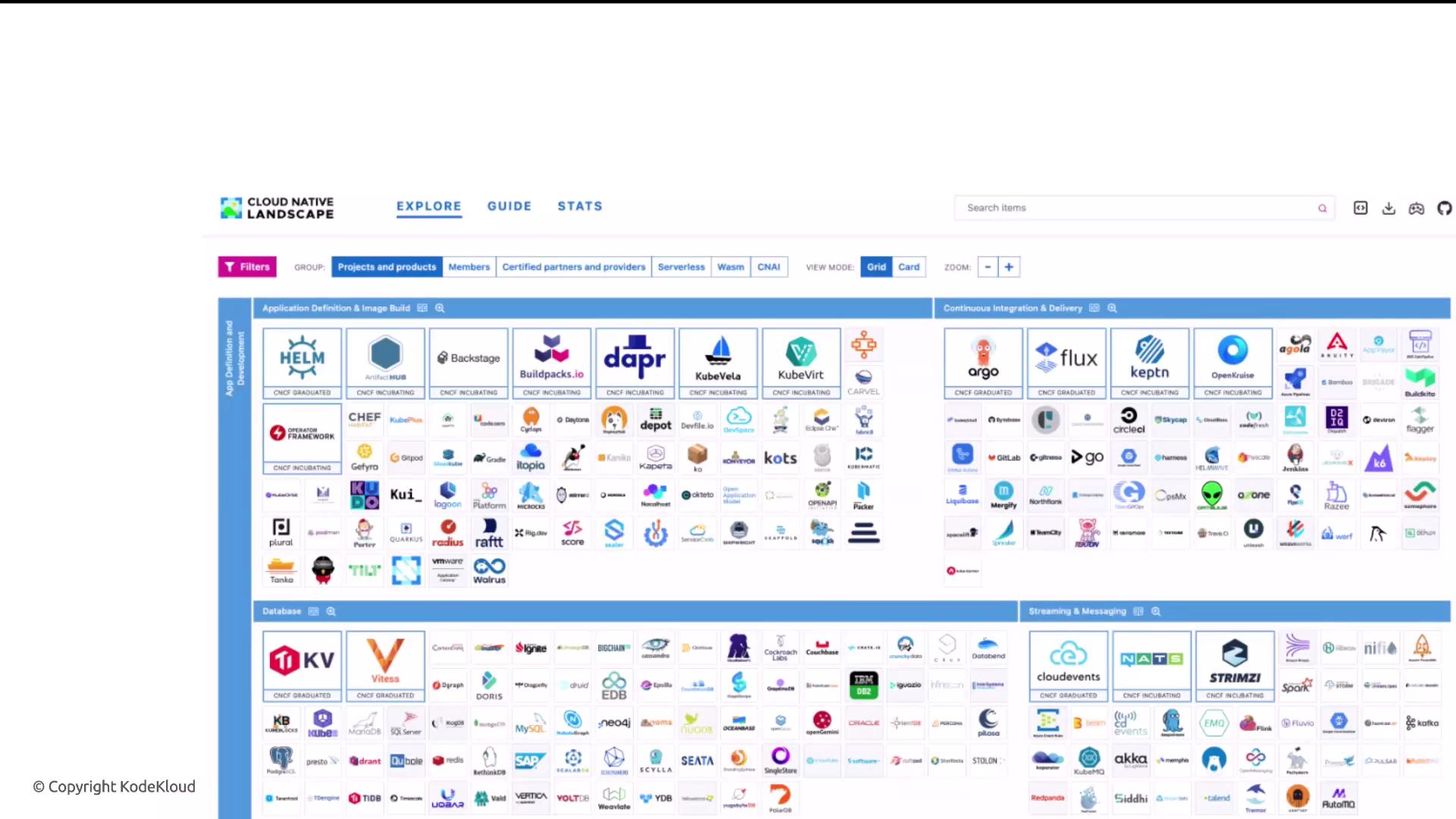Select the CNAI group

click(769, 267)
